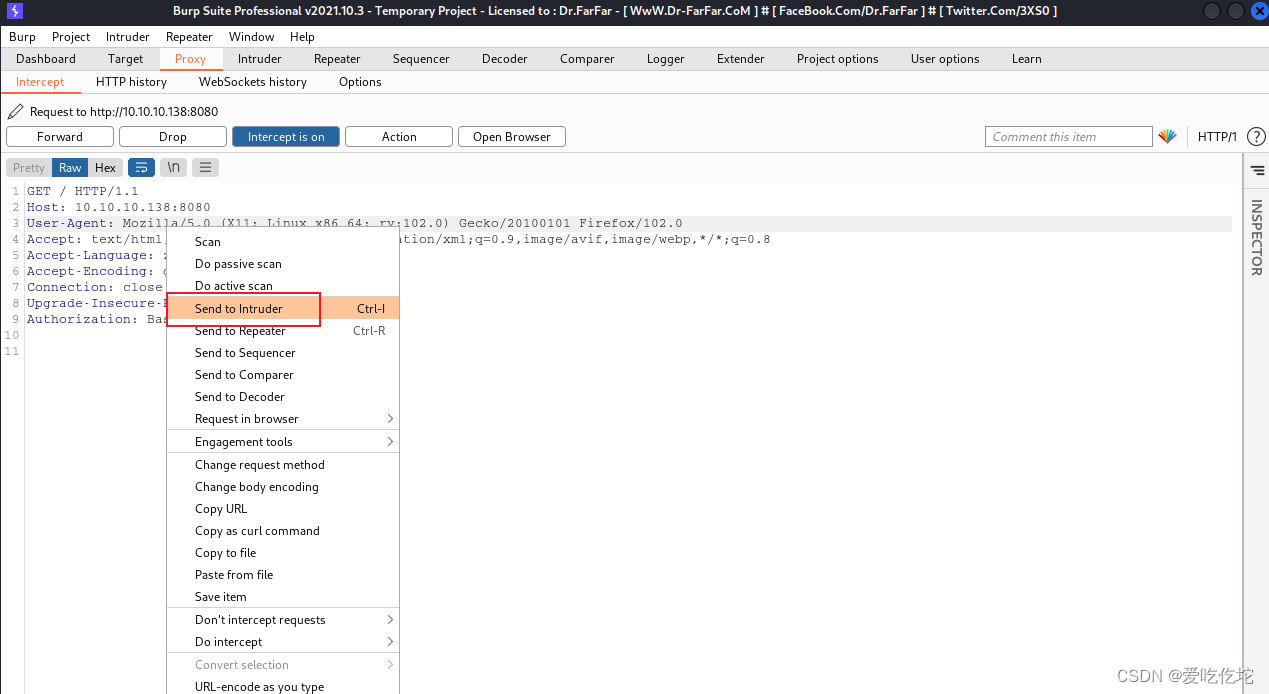This screenshot has width=1269, height=694.
Task: Choose Change body encoding
Action: click(283, 487)
